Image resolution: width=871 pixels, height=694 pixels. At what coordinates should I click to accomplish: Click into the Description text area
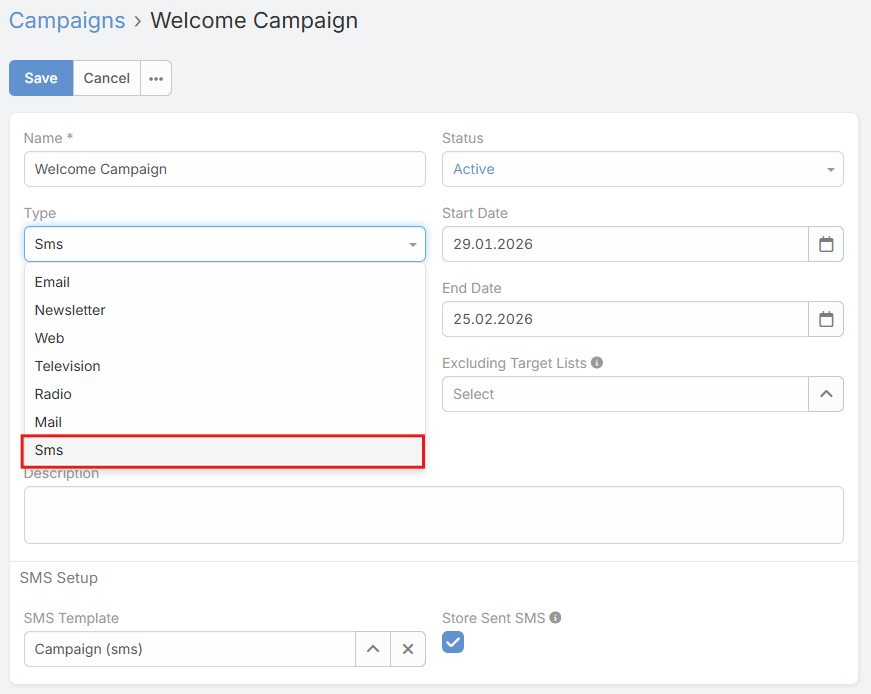(x=433, y=515)
